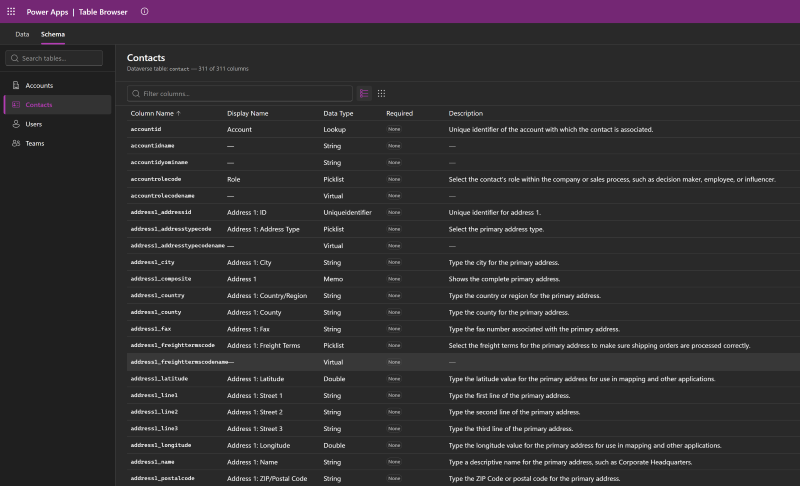Click the Users icon in sidebar
The height and width of the screenshot is (486, 800).
click(16, 124)
